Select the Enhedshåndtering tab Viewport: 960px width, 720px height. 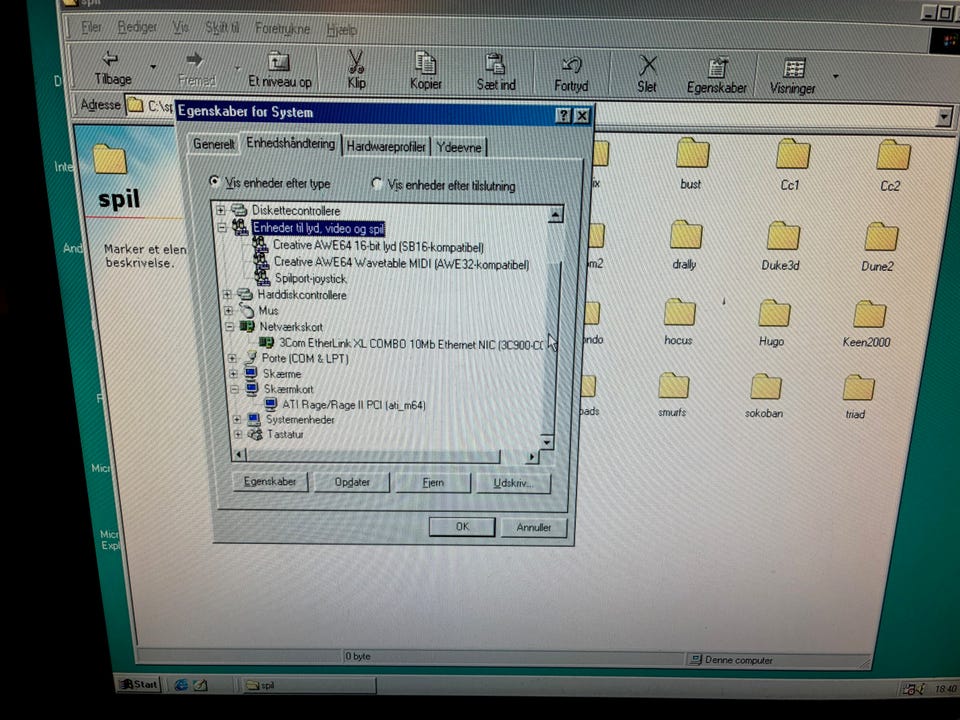[x=290, y=143]
